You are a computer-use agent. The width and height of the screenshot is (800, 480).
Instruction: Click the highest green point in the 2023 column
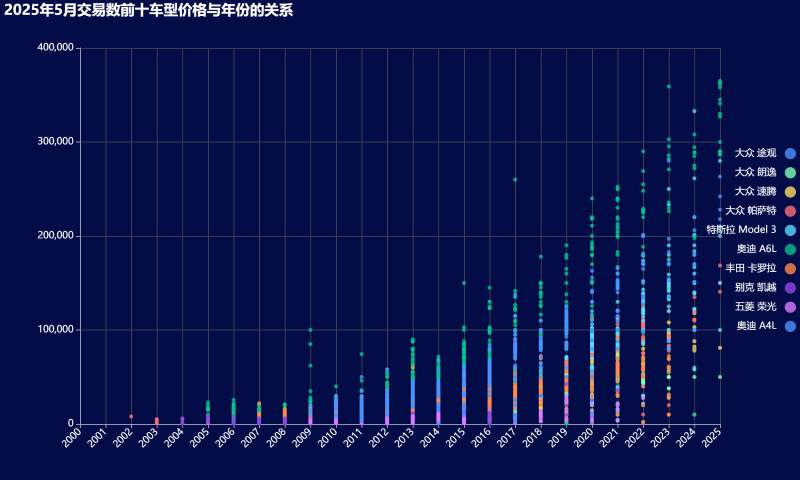(x=668, y=87)
